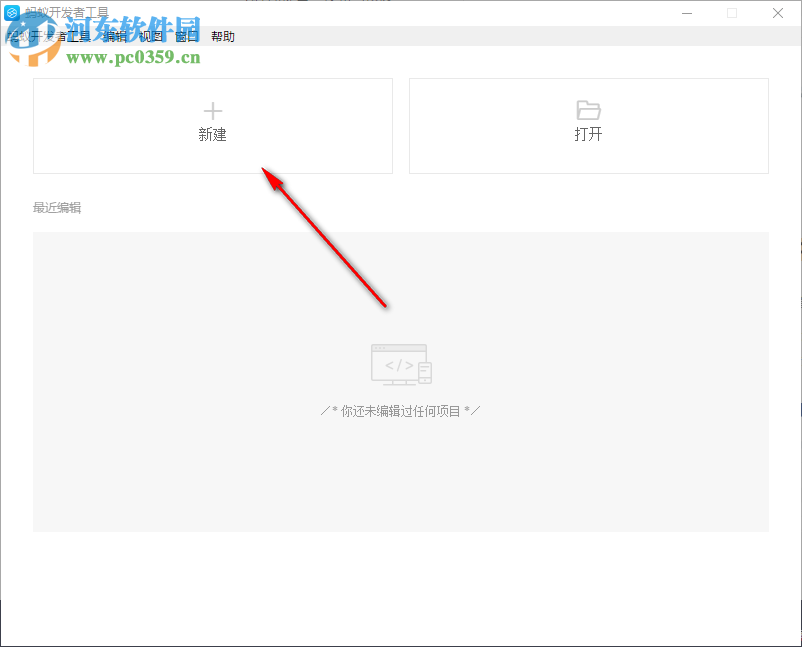Click the 你还未编辑过任何项目 empty state message
Image resolution: width=802 pixels, height=647 pixels.
click(401, 409)
